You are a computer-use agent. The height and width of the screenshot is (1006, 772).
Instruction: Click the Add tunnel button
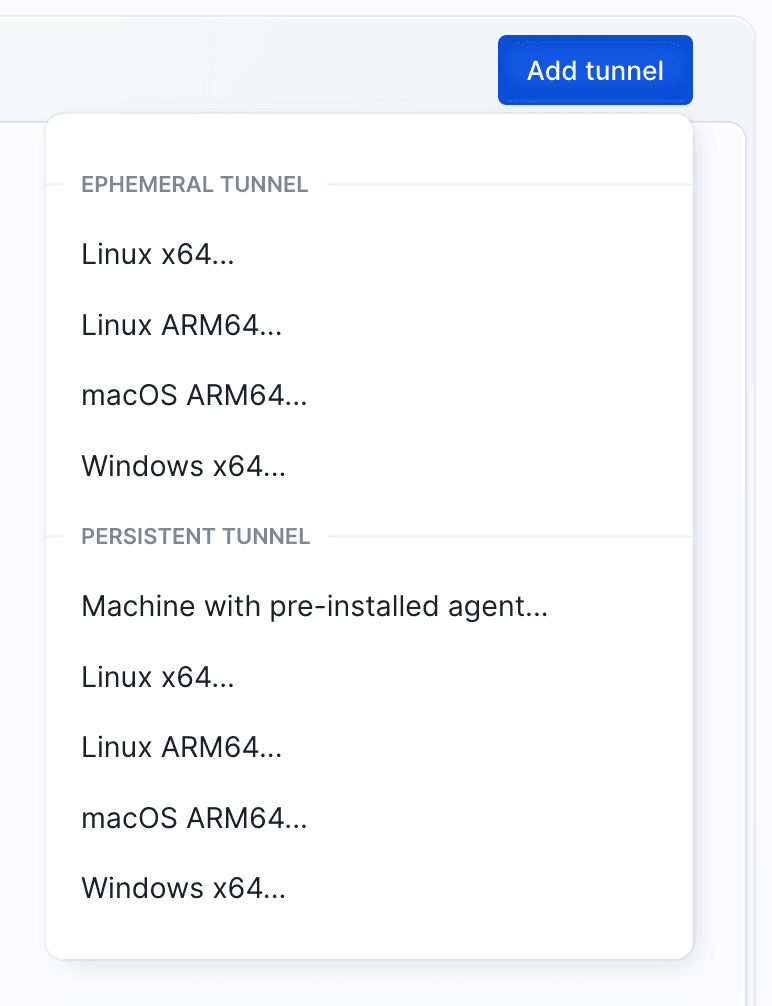click(595, 70)
